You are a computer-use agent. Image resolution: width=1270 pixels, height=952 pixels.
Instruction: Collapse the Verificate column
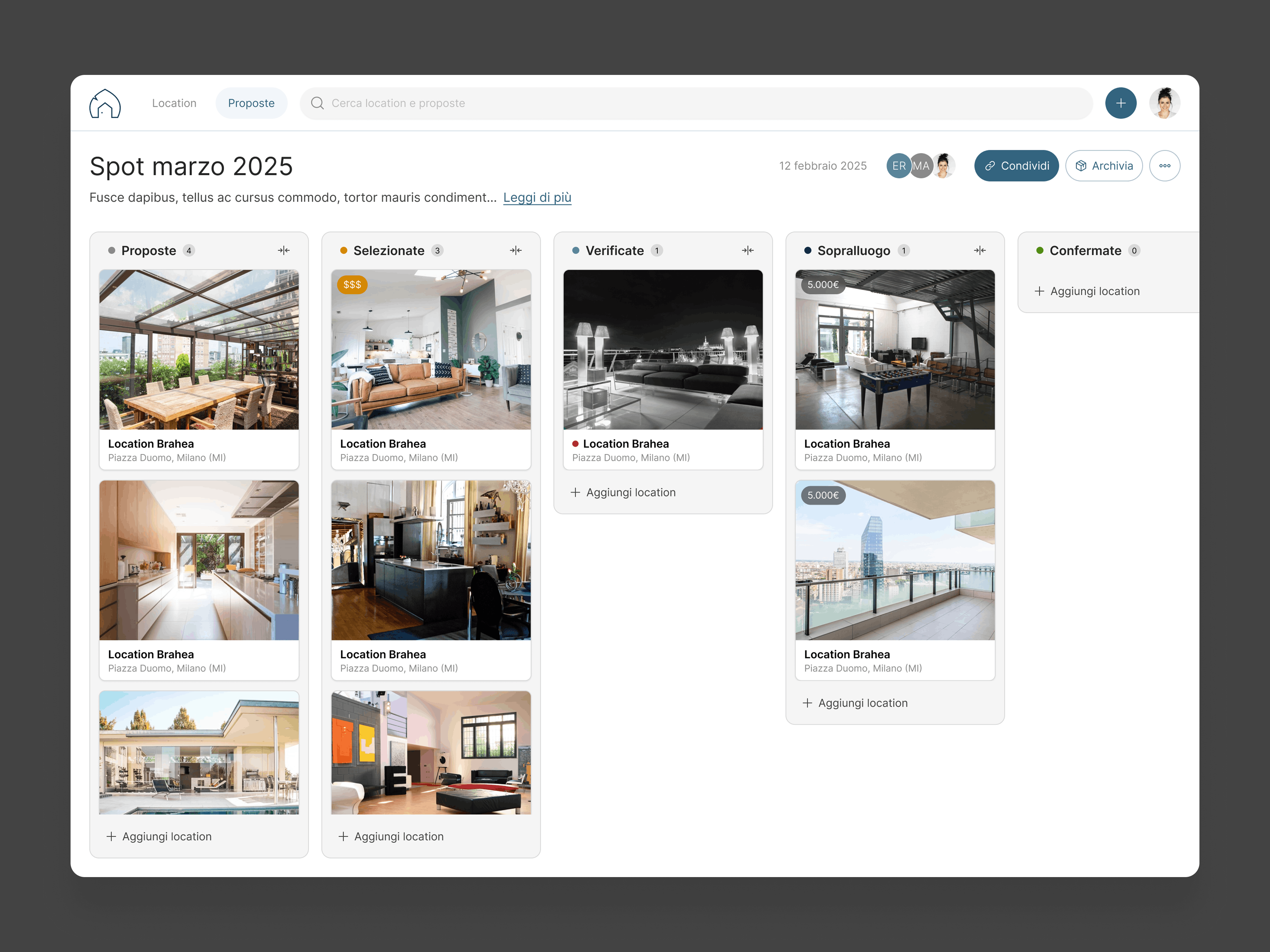pos(749,250)
